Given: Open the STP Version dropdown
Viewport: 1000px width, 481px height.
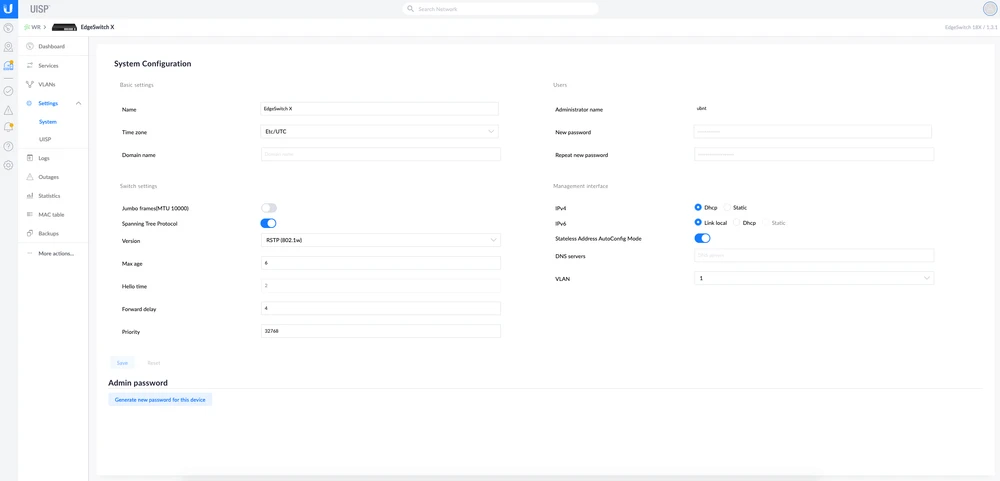Looking at the screenshot, I should point(380,241).
